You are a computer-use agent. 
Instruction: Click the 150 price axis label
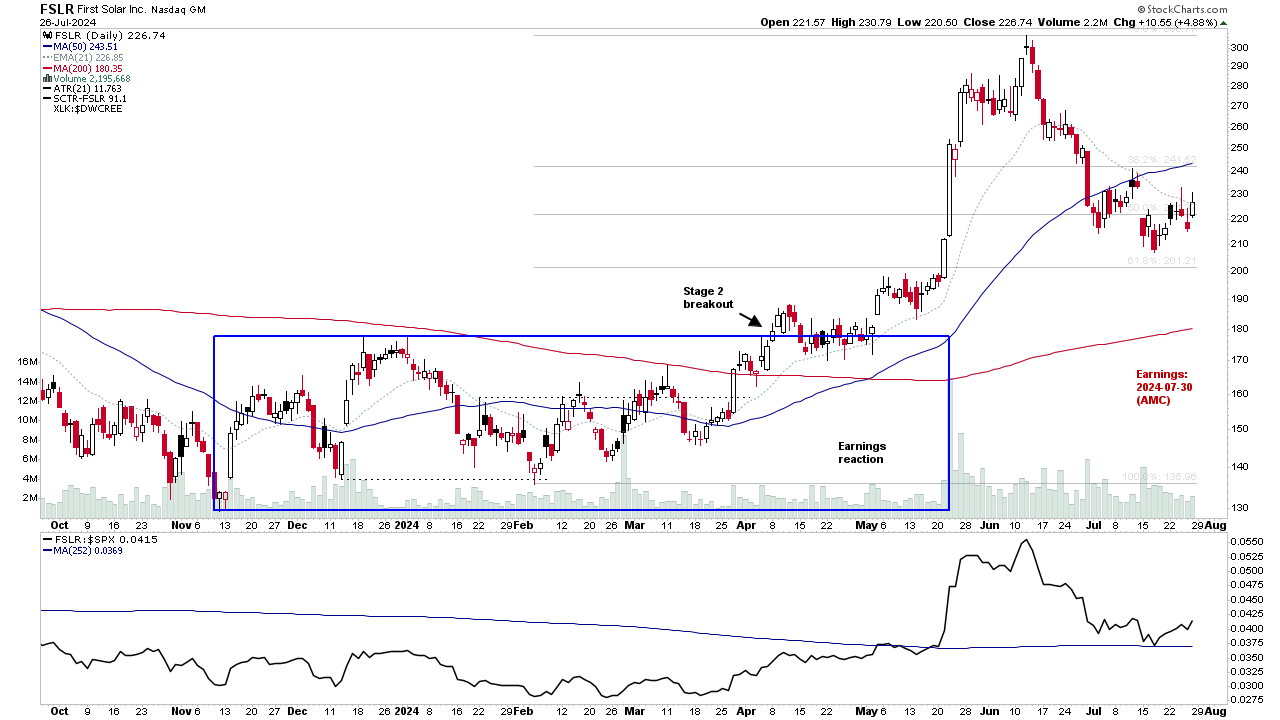[1239, 429]
